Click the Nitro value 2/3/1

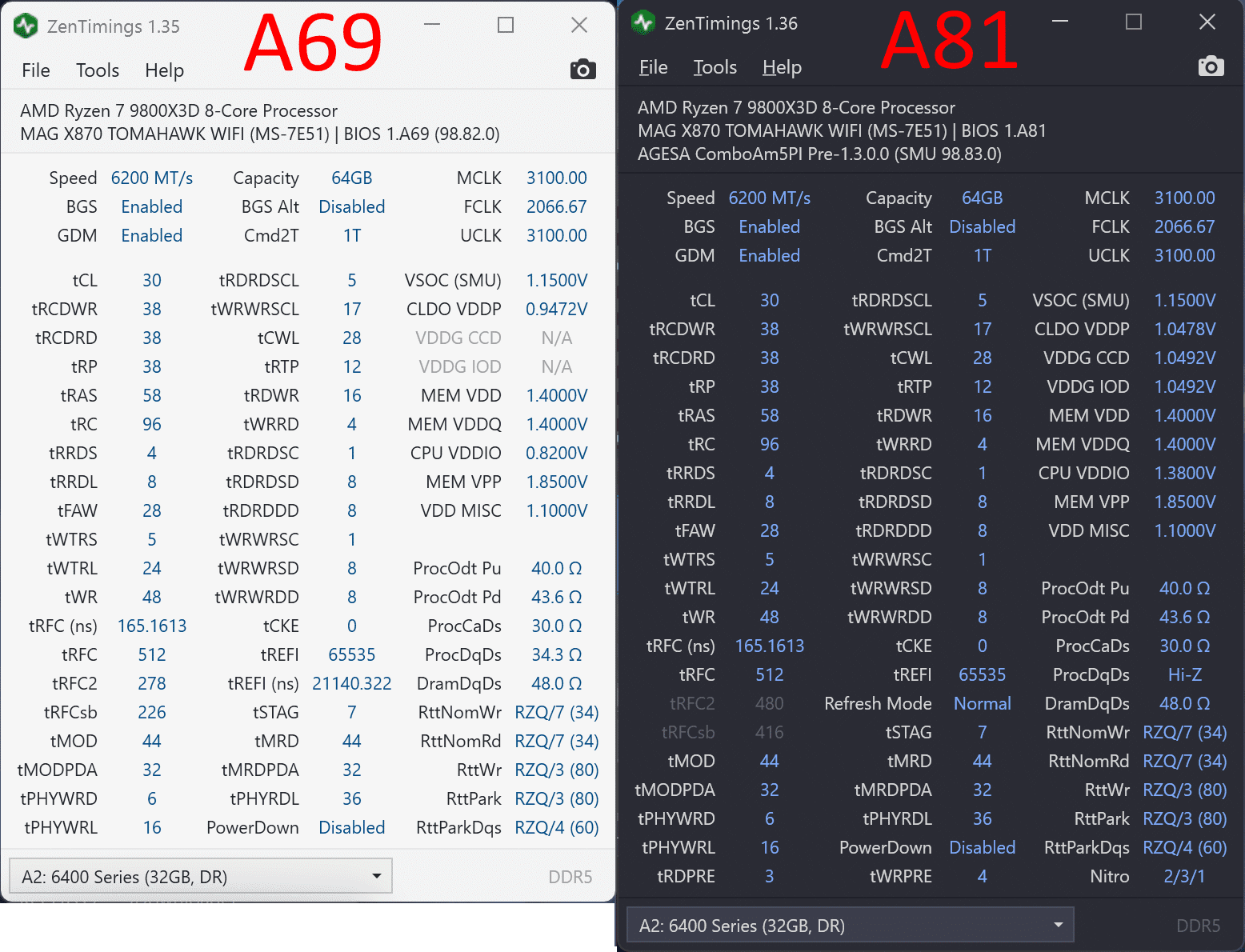[x=1185, y=876]
